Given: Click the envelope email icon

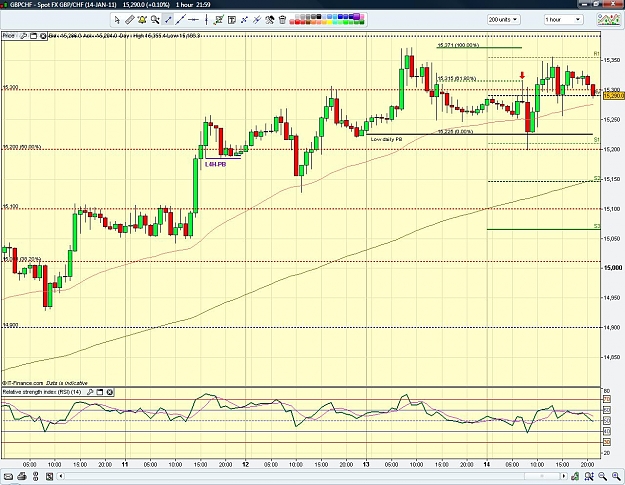Looking at the screenshot, I should point(8,476).
